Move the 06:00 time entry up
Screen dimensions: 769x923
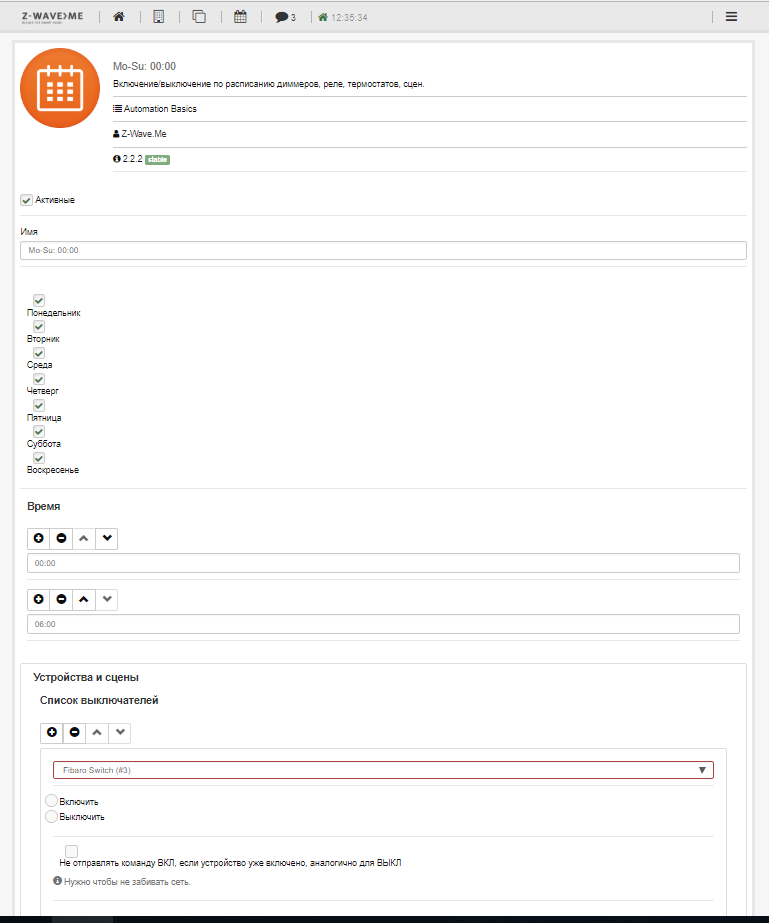pyautogui.click(x=84, y=599)
